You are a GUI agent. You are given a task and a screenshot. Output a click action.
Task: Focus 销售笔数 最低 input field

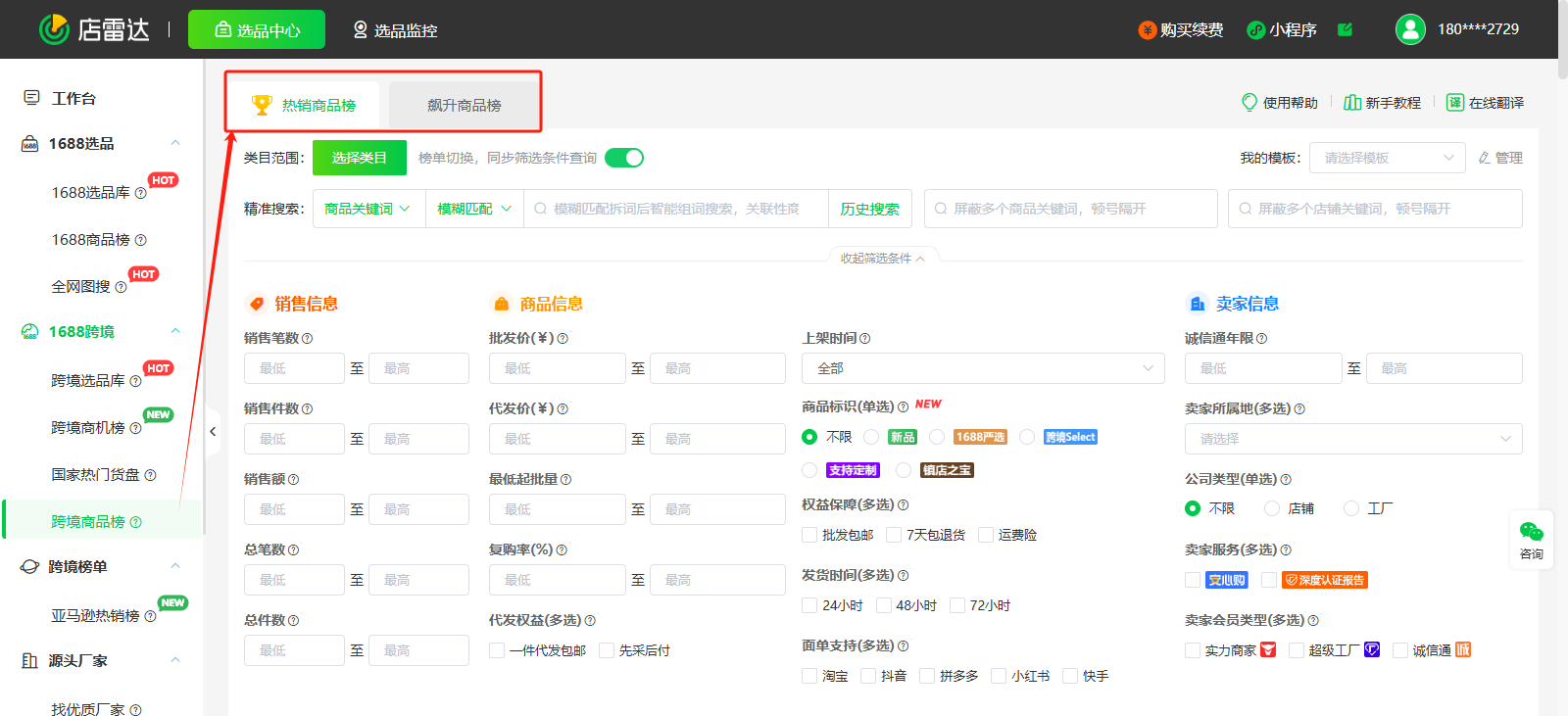(294, 368)
